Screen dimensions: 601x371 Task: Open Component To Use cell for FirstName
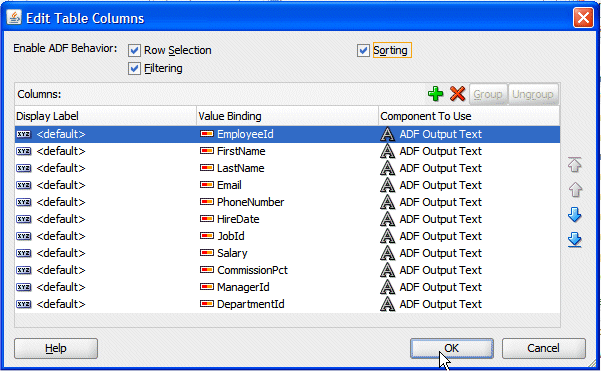coord(469,151)
